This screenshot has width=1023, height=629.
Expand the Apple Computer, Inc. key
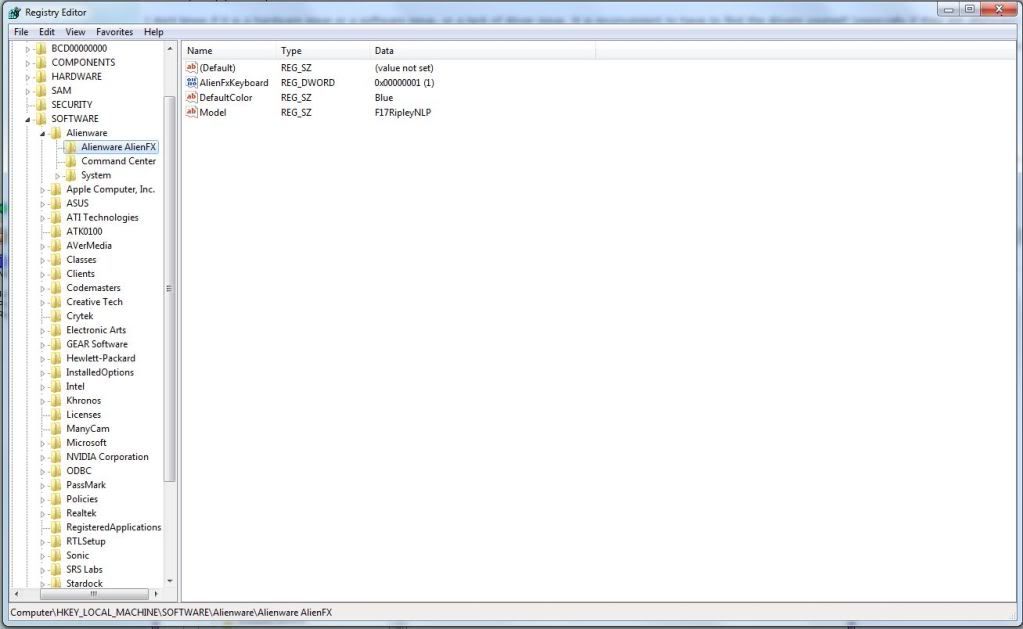pos(42,190)
